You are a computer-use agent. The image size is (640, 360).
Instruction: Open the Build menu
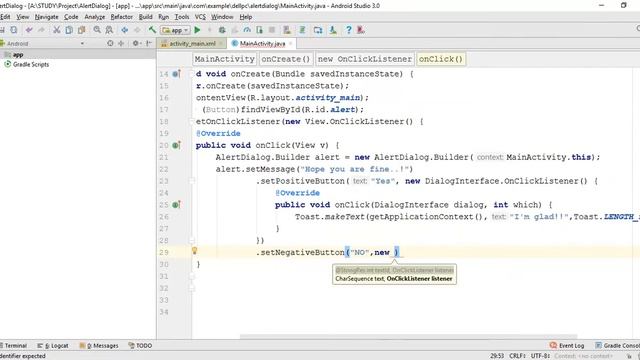(x=145, y=17)
